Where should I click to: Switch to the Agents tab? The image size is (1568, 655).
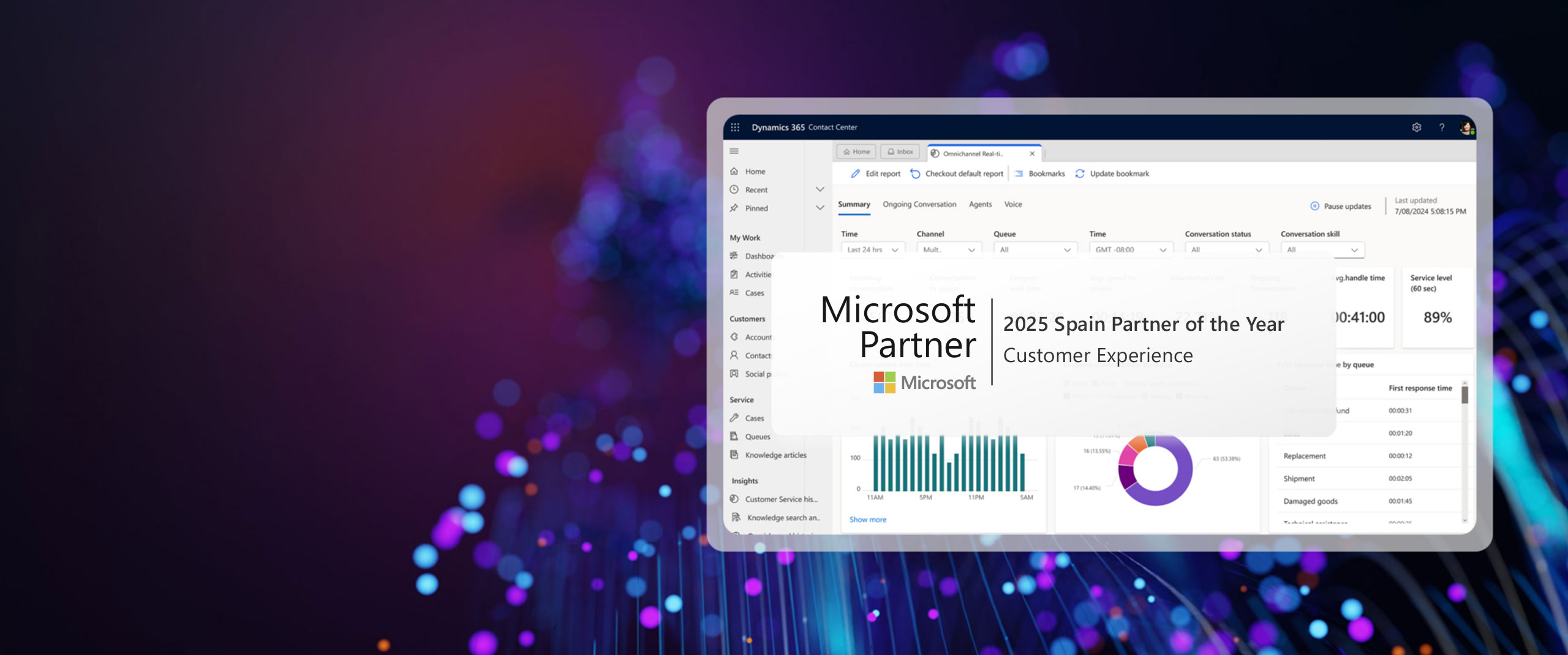pos(980,205)
